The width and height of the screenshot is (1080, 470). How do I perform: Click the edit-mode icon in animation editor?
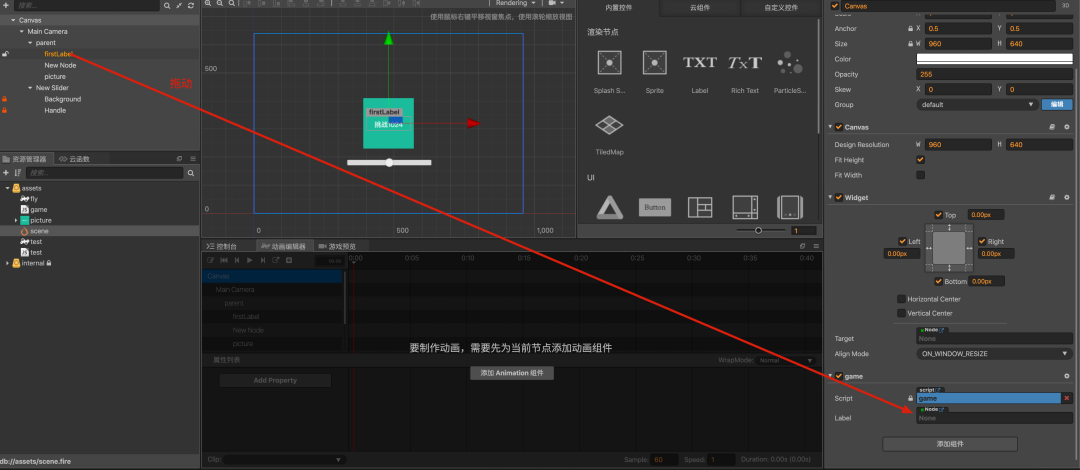click(x=211, y=260)
